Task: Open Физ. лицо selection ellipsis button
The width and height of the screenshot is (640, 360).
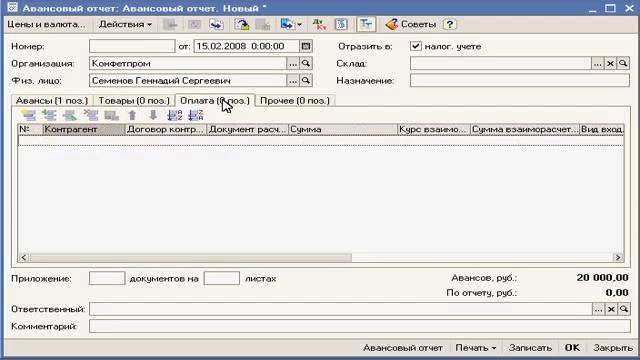Action: pyautogui.click(x=293, y=80)
